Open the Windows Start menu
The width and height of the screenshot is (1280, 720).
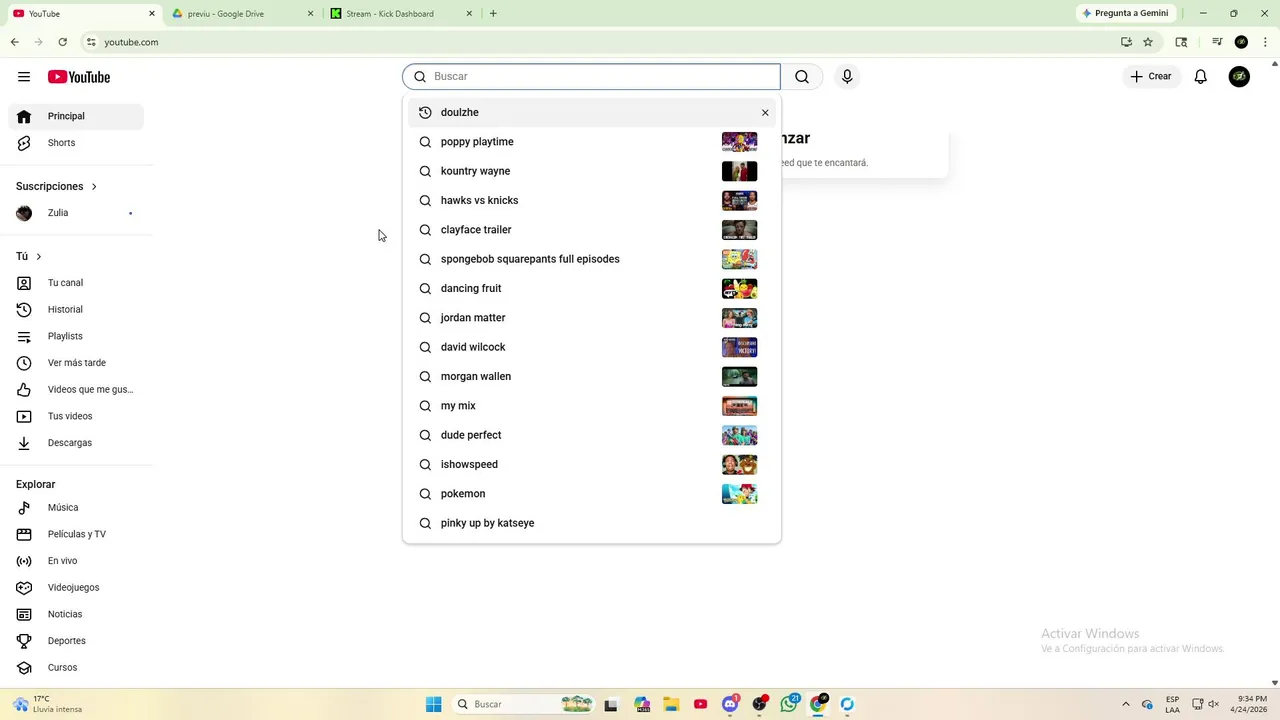[x=433, y=704]
